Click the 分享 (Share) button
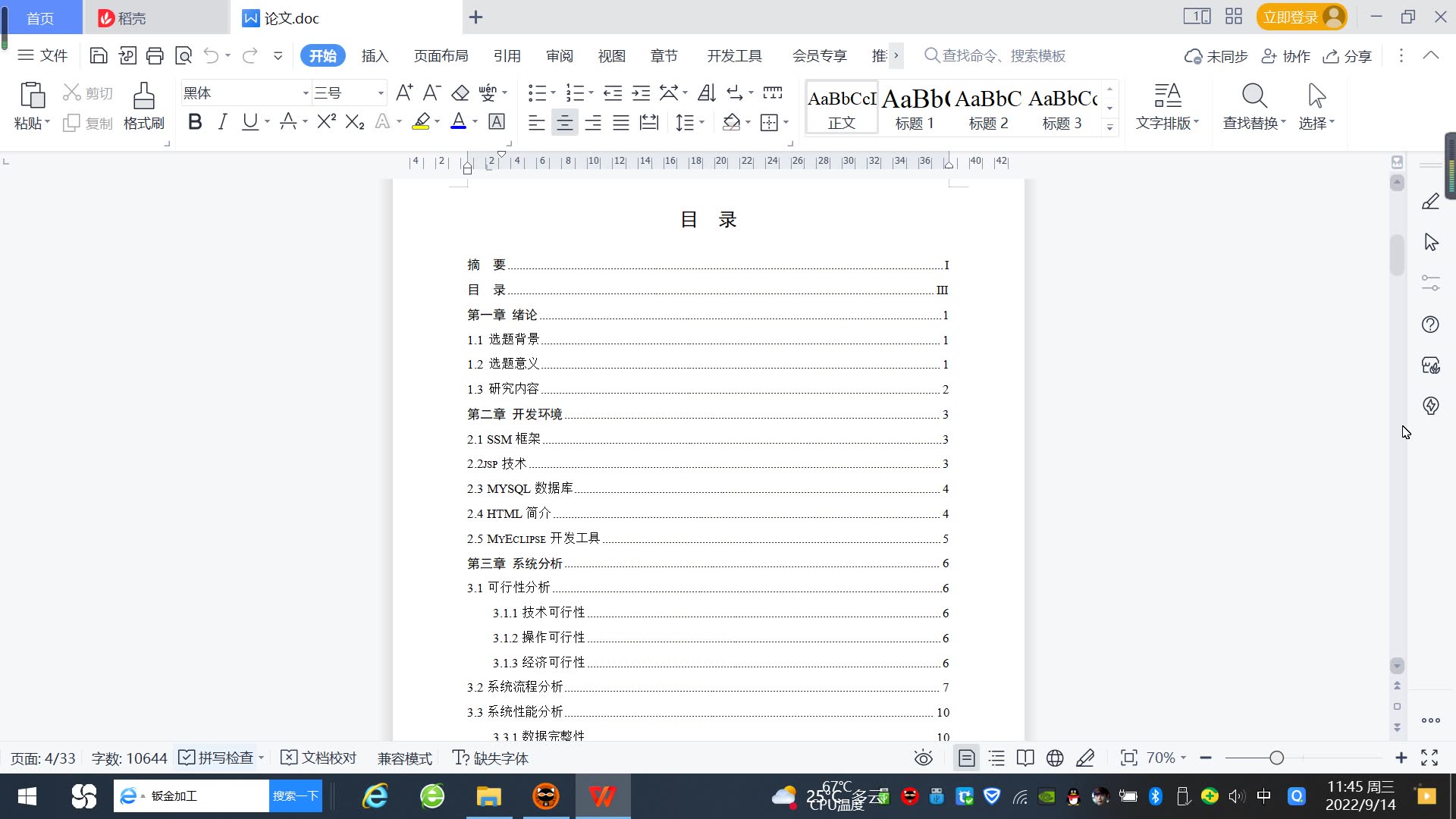 point(1348,55)
